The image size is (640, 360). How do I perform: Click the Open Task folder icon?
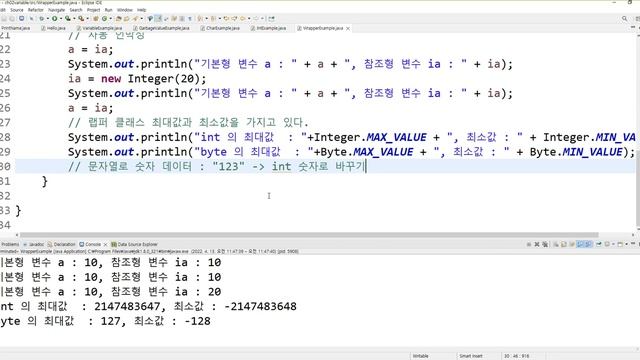[126, 18]
